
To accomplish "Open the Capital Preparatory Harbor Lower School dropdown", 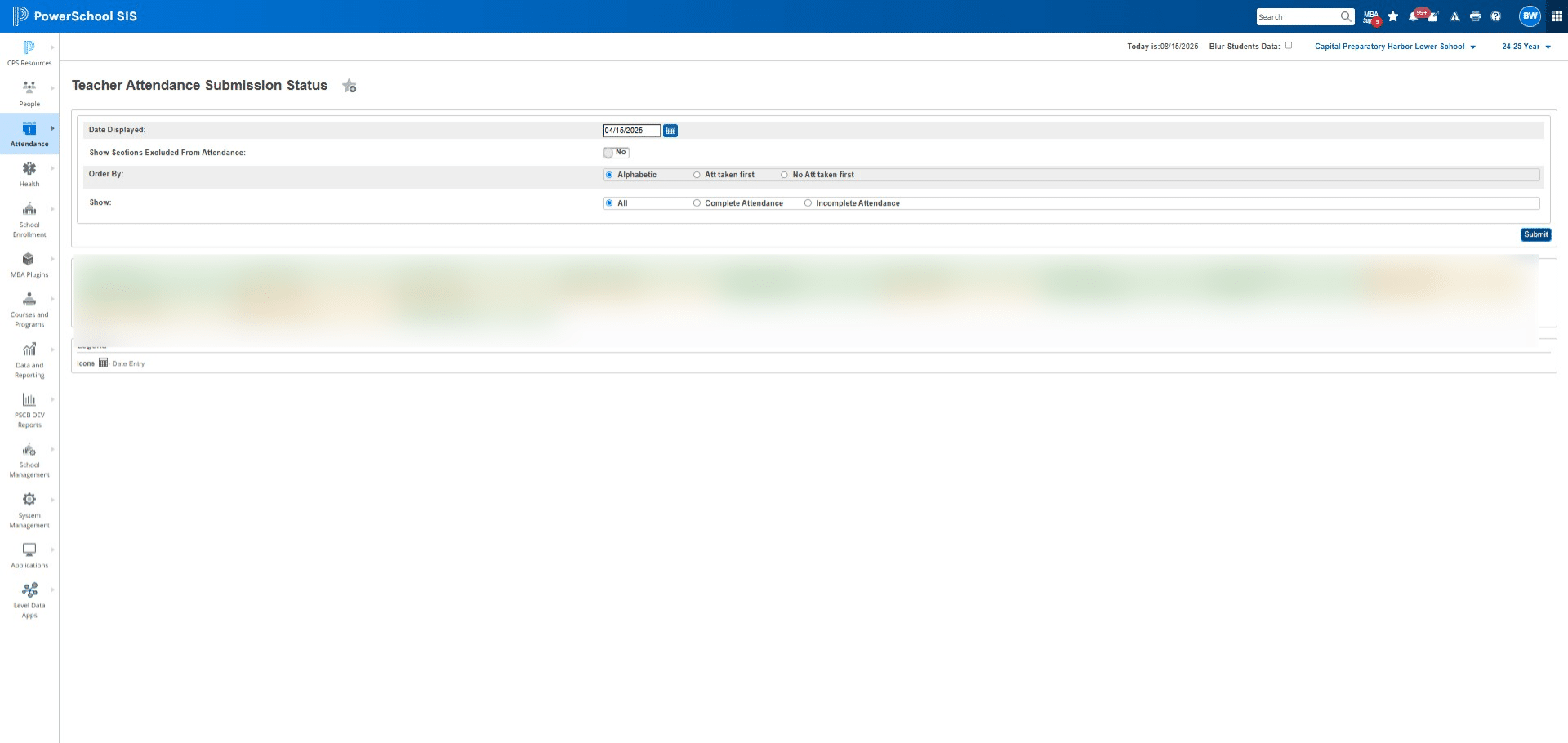I will tap(1395, 47).
